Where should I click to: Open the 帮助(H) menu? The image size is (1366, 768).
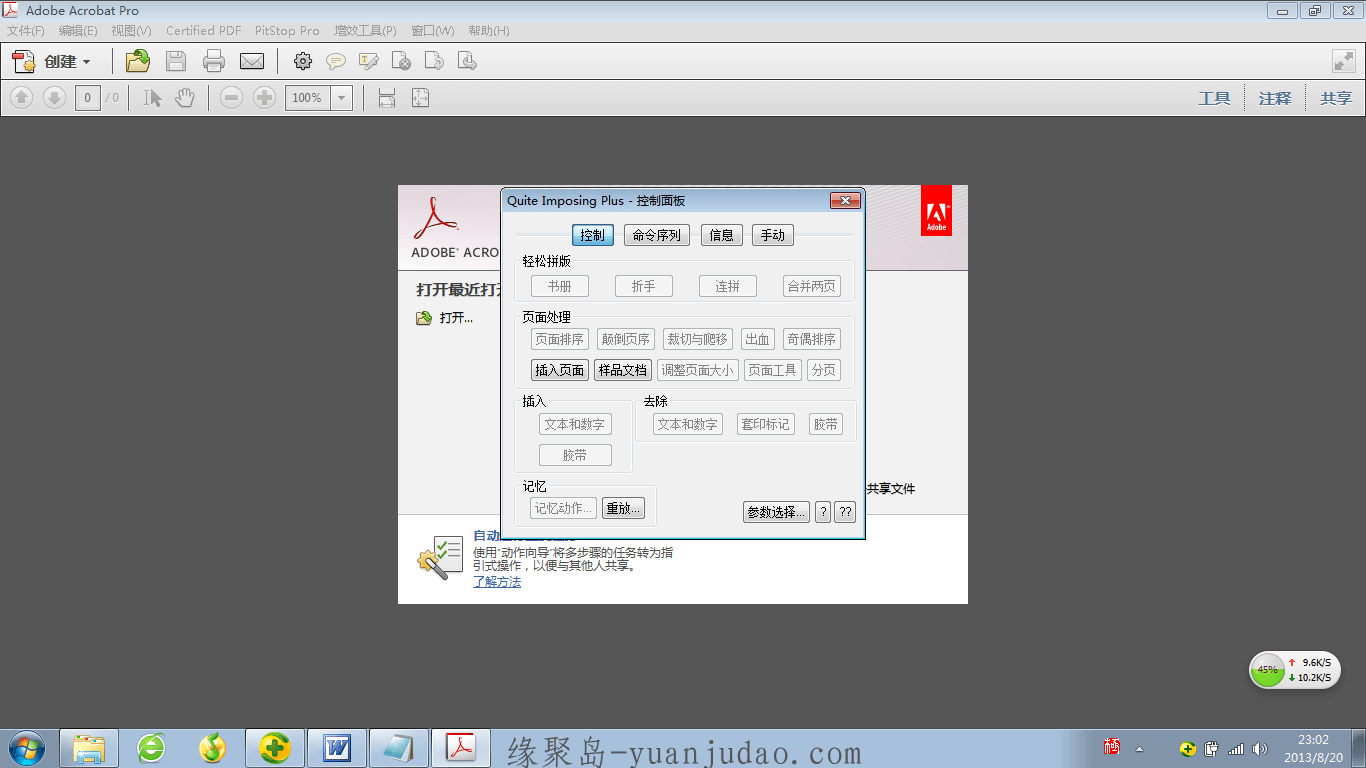(x=488, y=31)
